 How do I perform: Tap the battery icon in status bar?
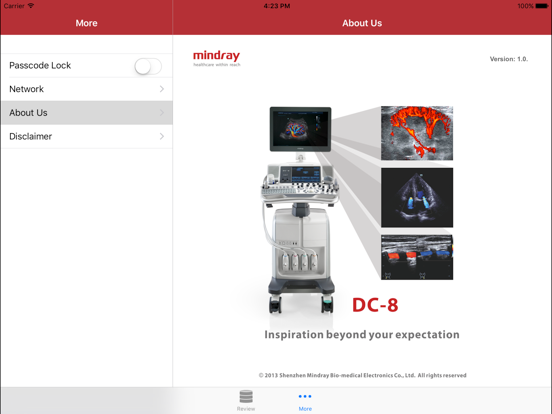tap(541, 6)
